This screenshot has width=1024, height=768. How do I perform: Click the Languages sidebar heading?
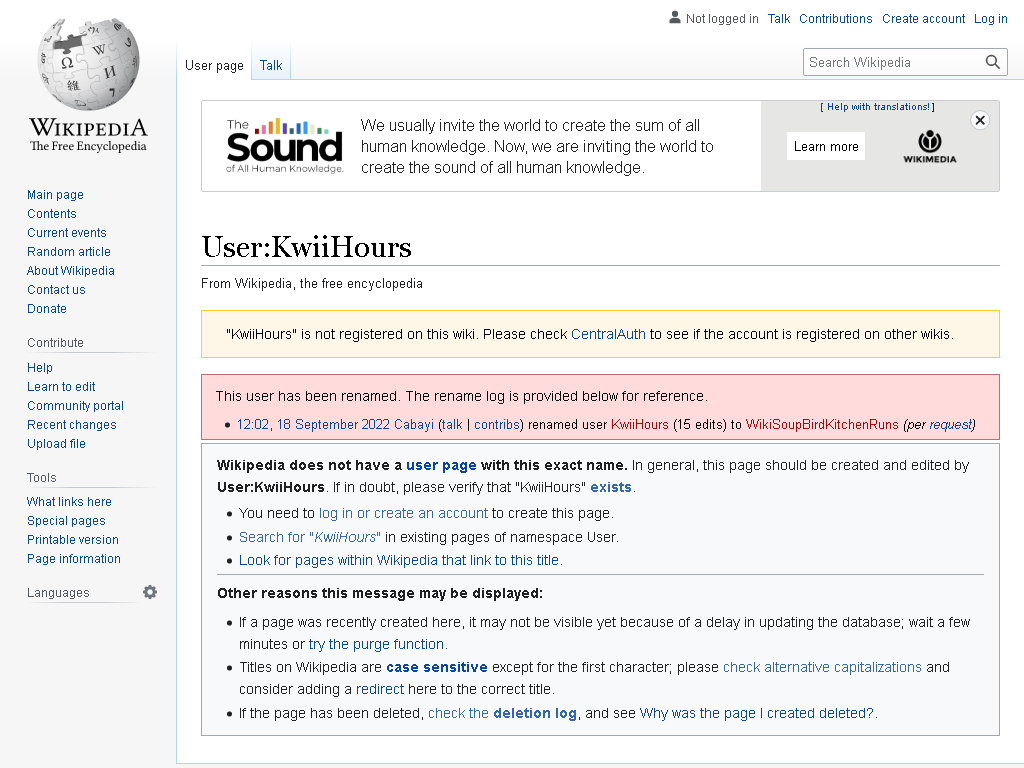point(58,592)
